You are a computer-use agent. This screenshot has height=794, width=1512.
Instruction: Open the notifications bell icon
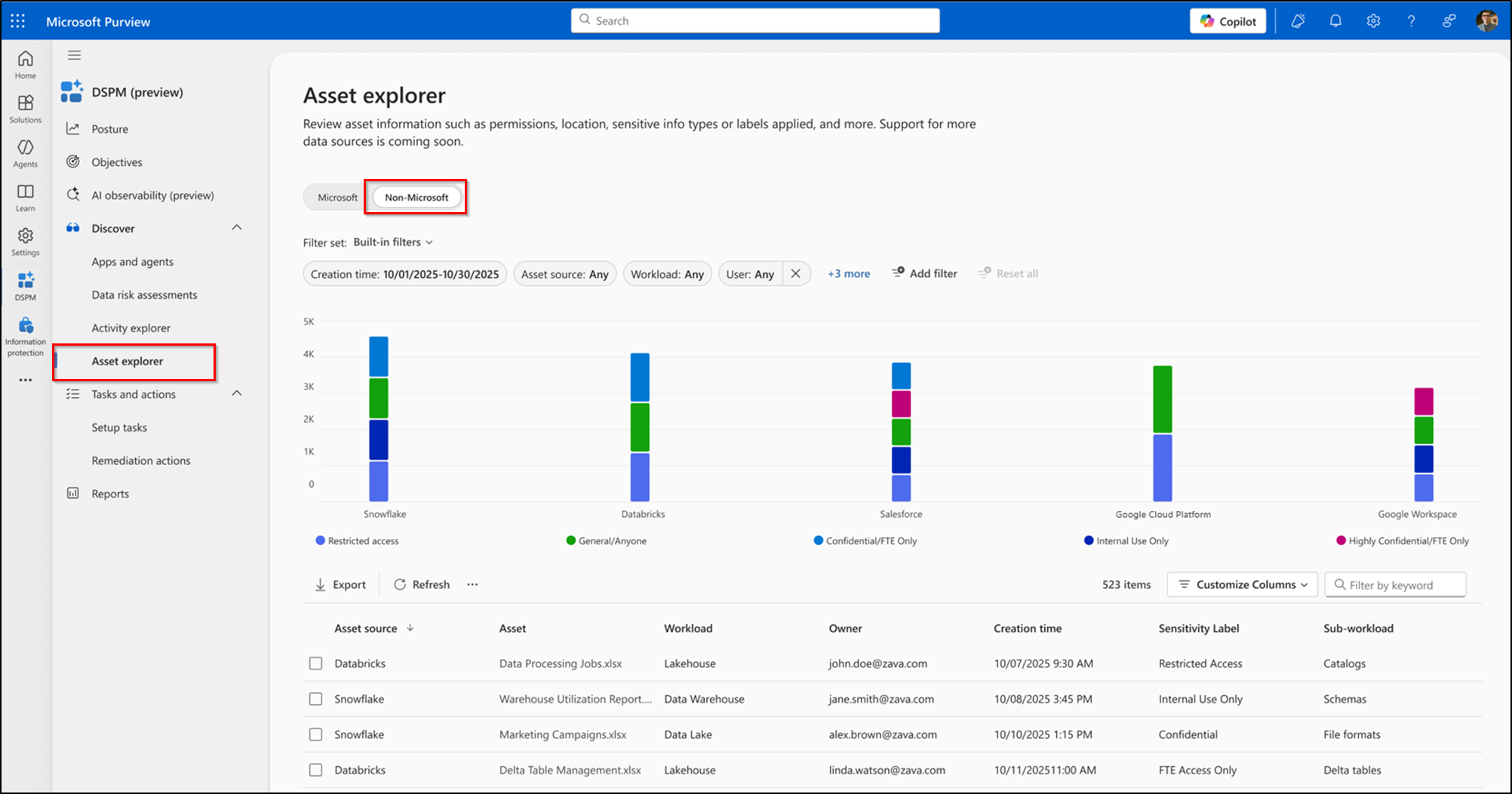[x=1335, y=20]
